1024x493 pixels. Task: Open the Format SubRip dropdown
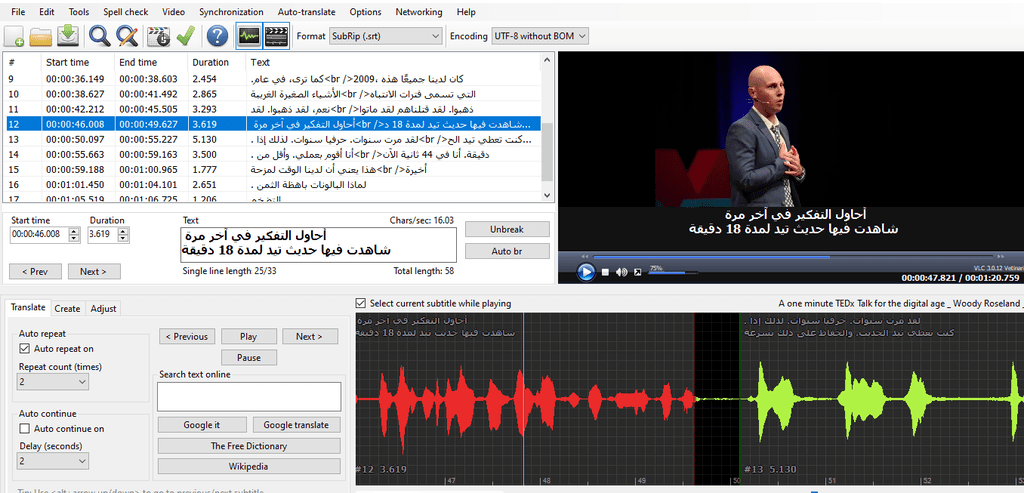[385, 36]
